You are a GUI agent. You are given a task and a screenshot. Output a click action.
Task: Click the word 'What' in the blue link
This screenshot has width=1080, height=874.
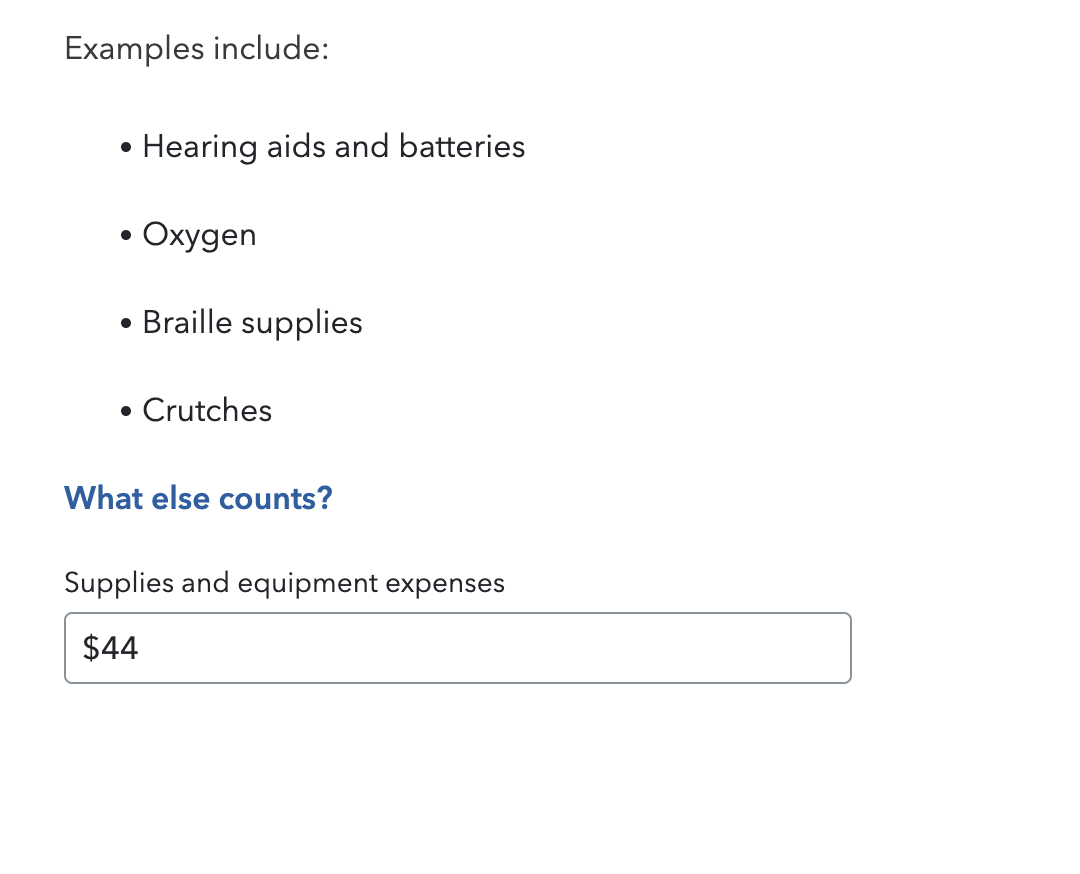(98, 497)
